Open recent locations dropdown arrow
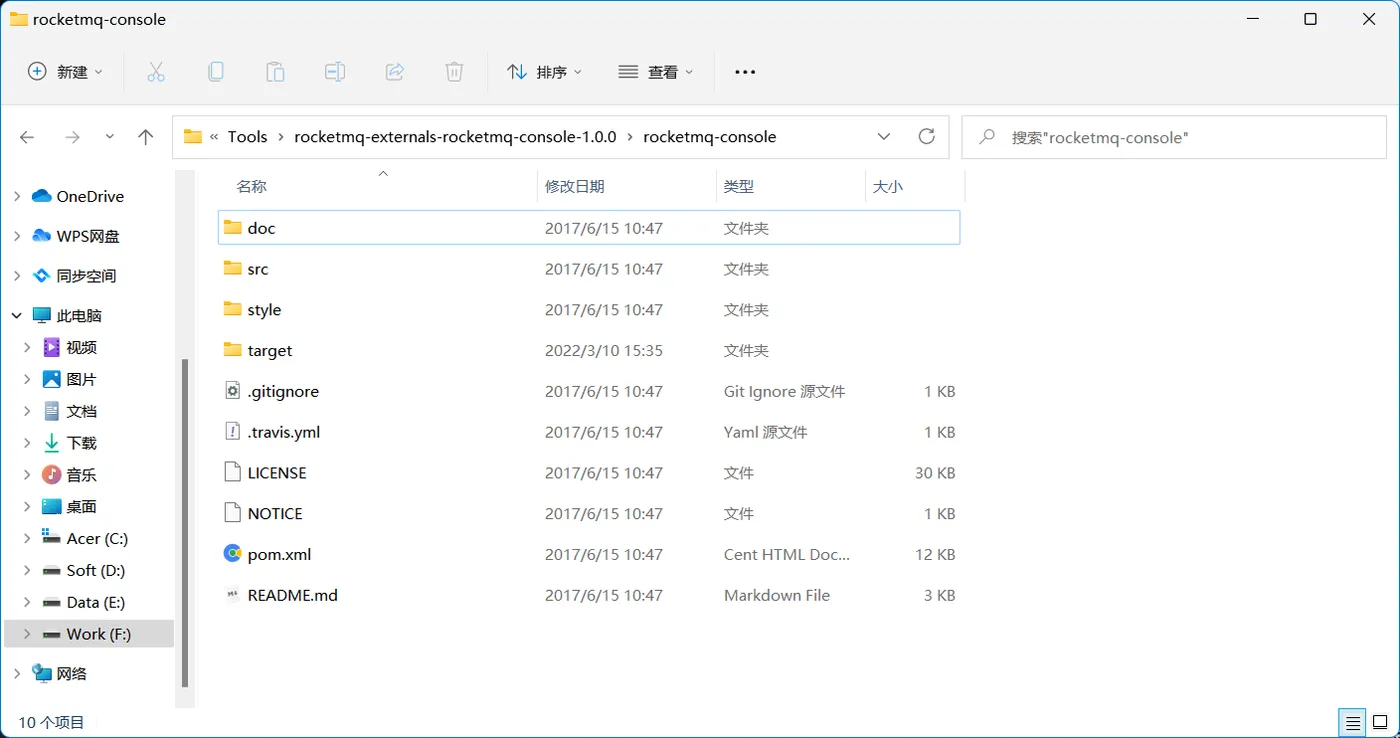The image size is (1400, 738). click(x=110, y=137)
